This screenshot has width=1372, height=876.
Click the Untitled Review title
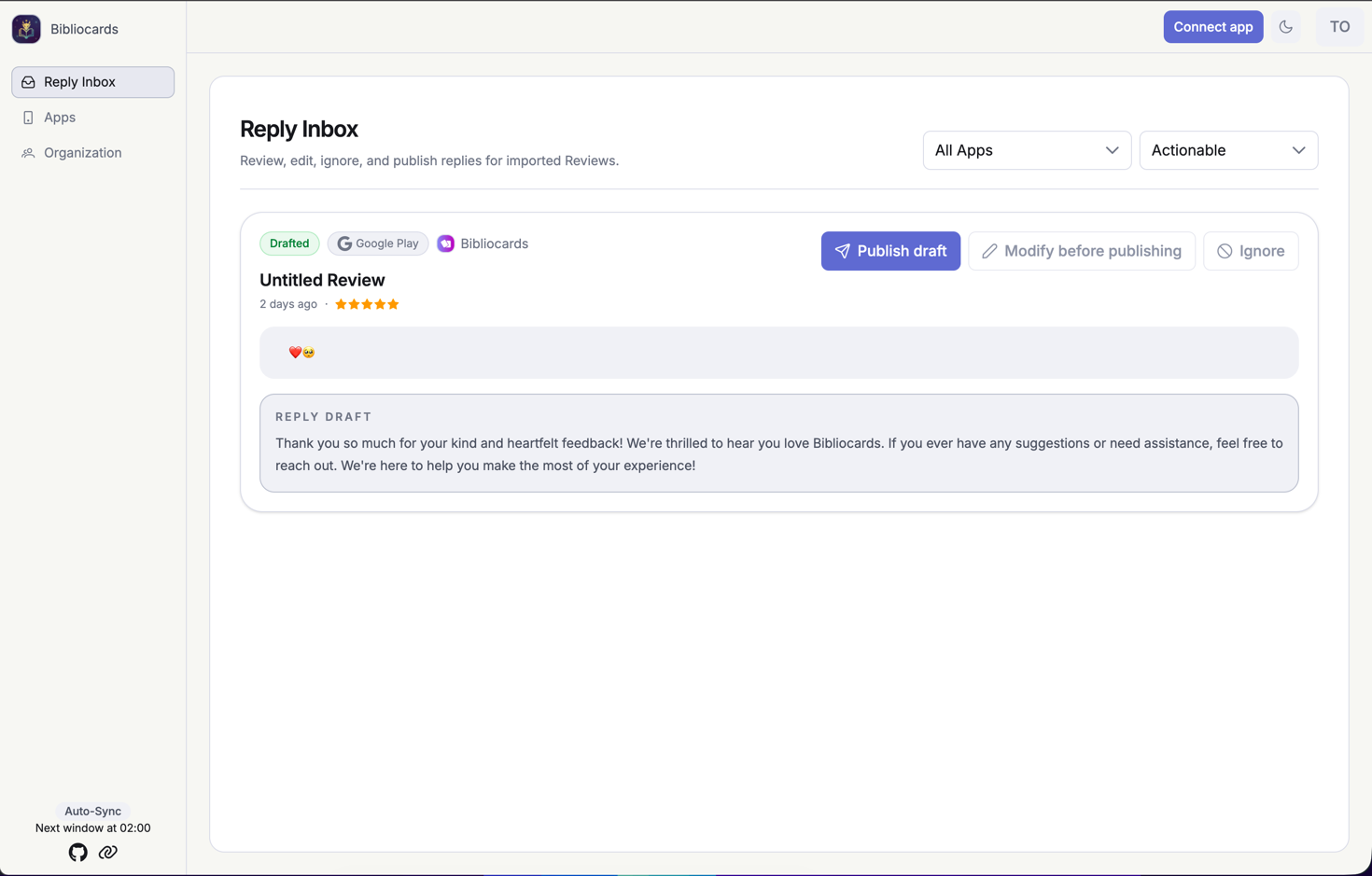(x=322, y=280)
